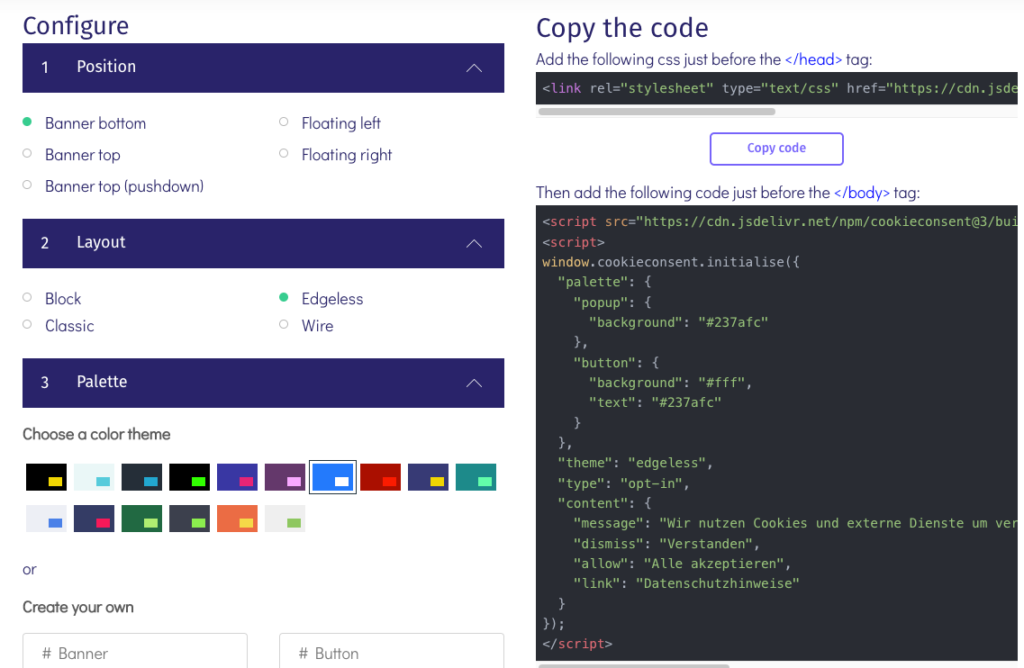1024x668 pixels.
Task: Click the popup "background": "#237afc" line
Action: 679,323
